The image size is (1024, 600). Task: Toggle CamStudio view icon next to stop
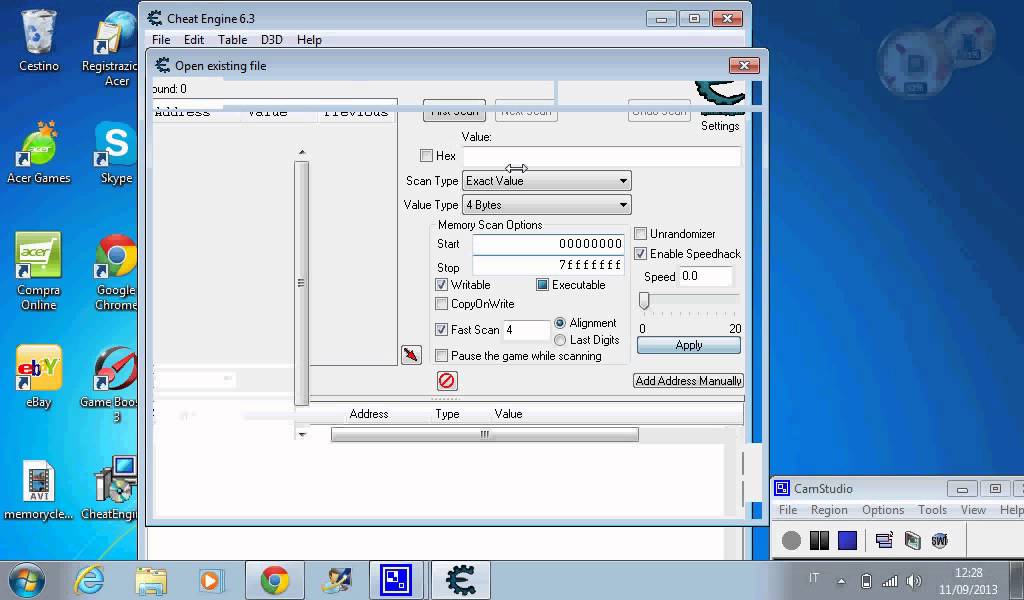pos(884,541)
